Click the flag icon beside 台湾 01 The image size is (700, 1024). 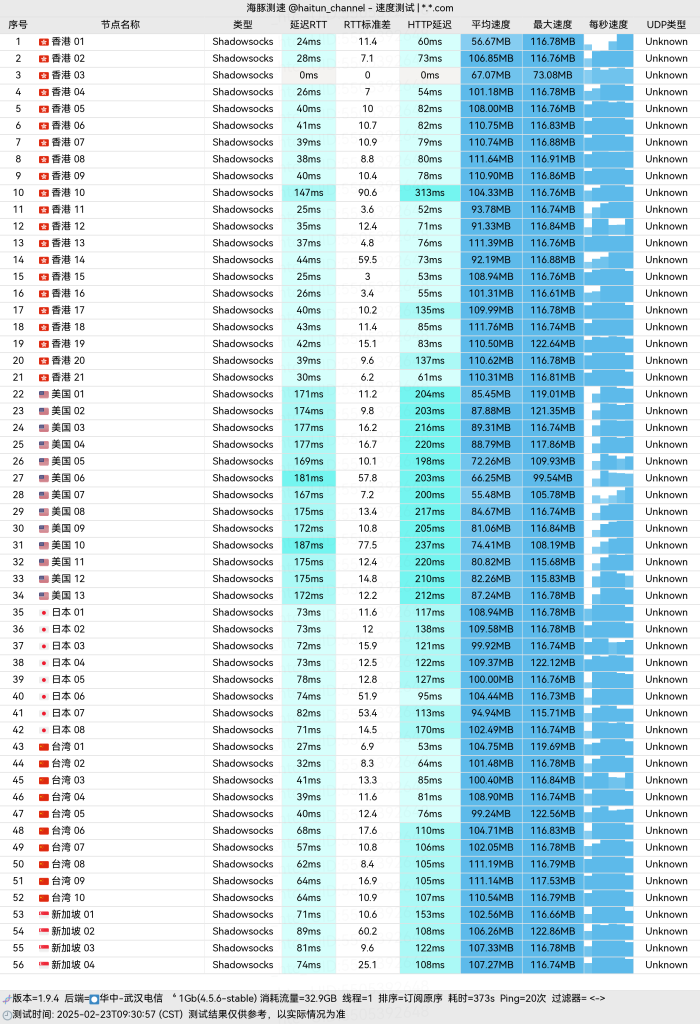click(x=44, y=746)
